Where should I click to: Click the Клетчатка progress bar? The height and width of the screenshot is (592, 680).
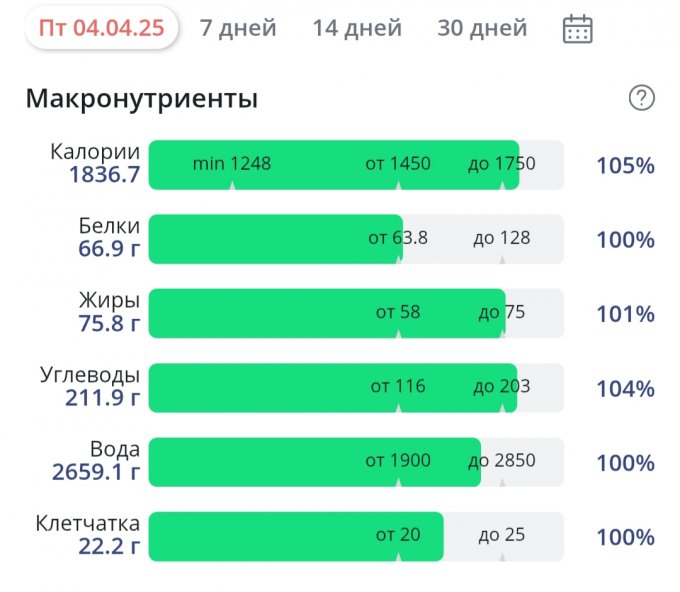click(x=356, y=537)
